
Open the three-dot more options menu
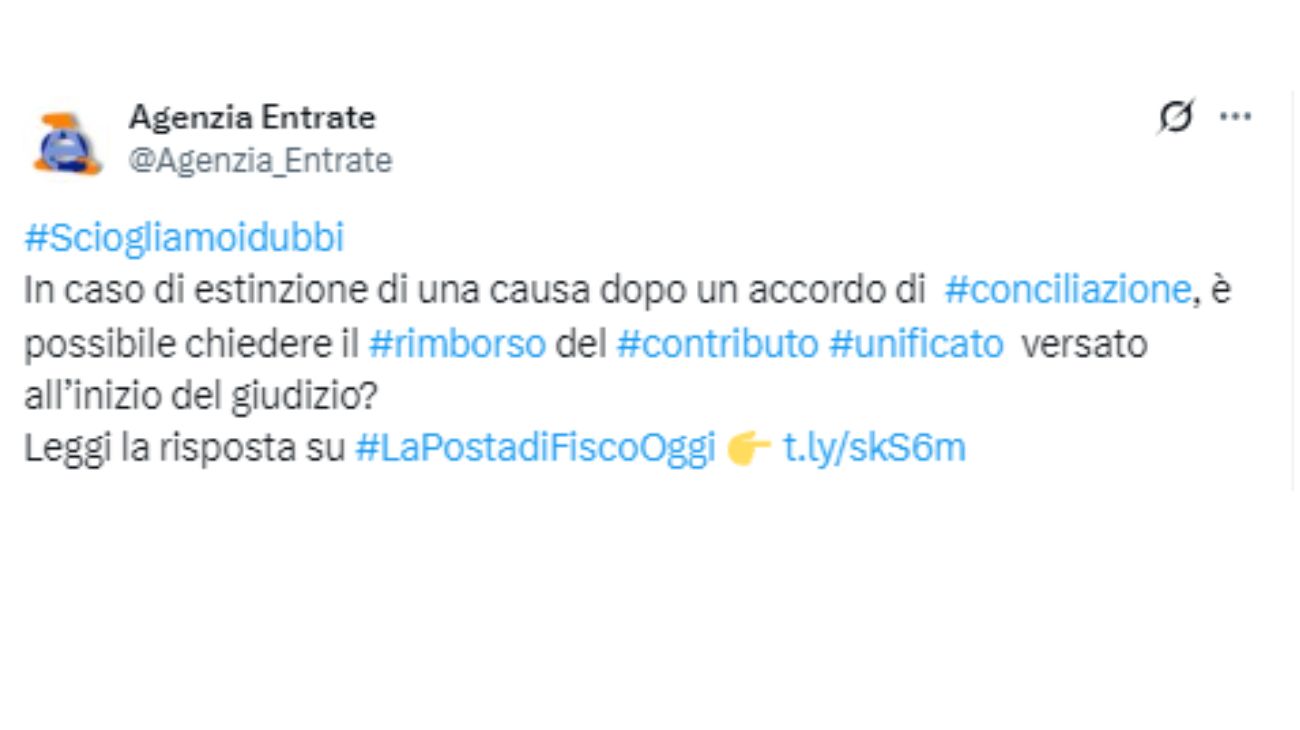pos(1236,117)
